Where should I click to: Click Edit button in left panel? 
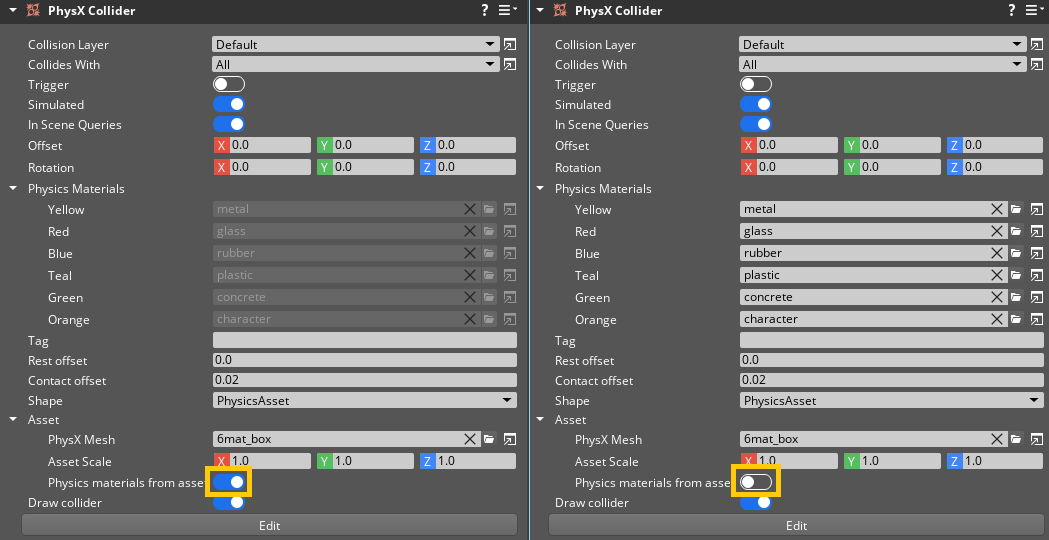coord(269,525)
